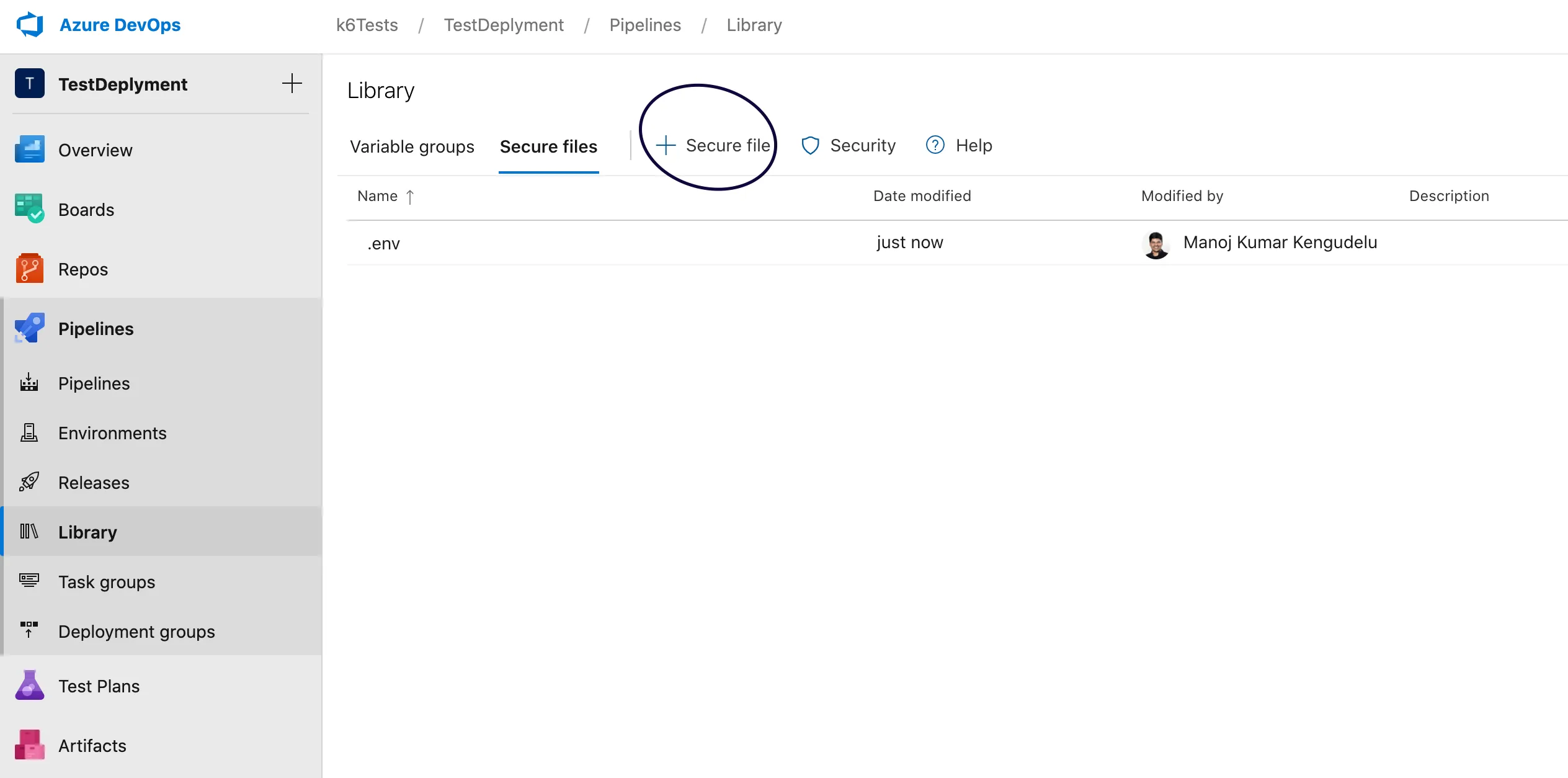The height and width of the screenshot is (778, 1568).
Task: Click the Library page heading
Action: tap(381, 91)
